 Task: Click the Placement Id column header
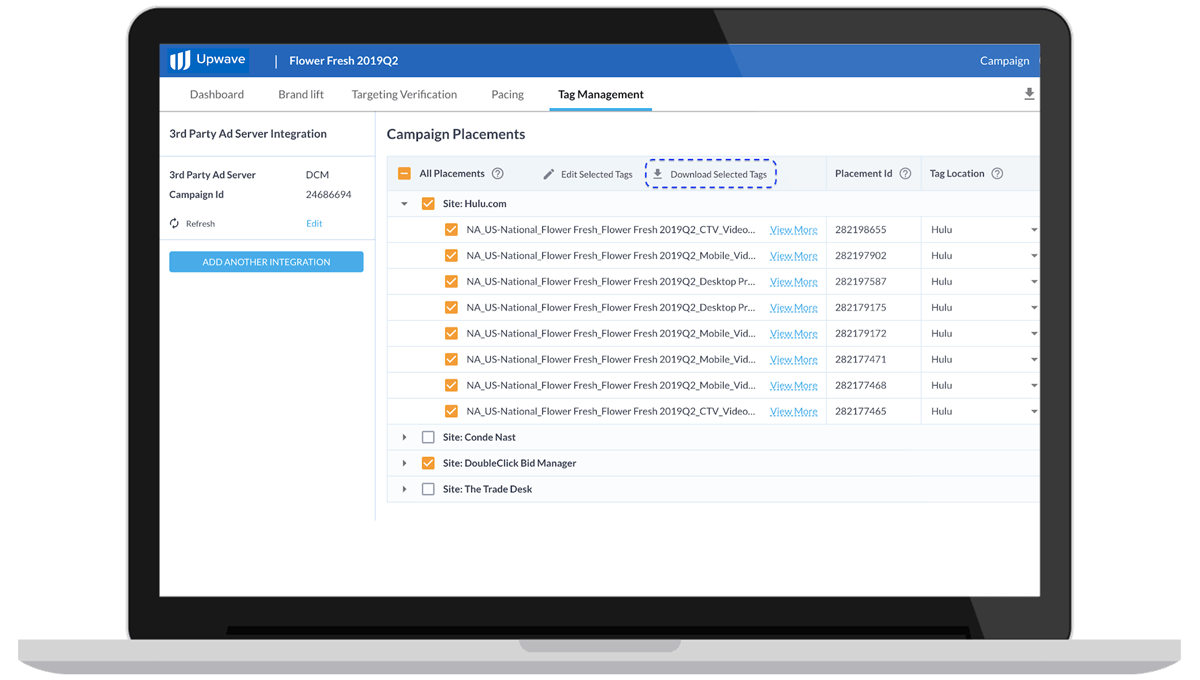(864, 173)
